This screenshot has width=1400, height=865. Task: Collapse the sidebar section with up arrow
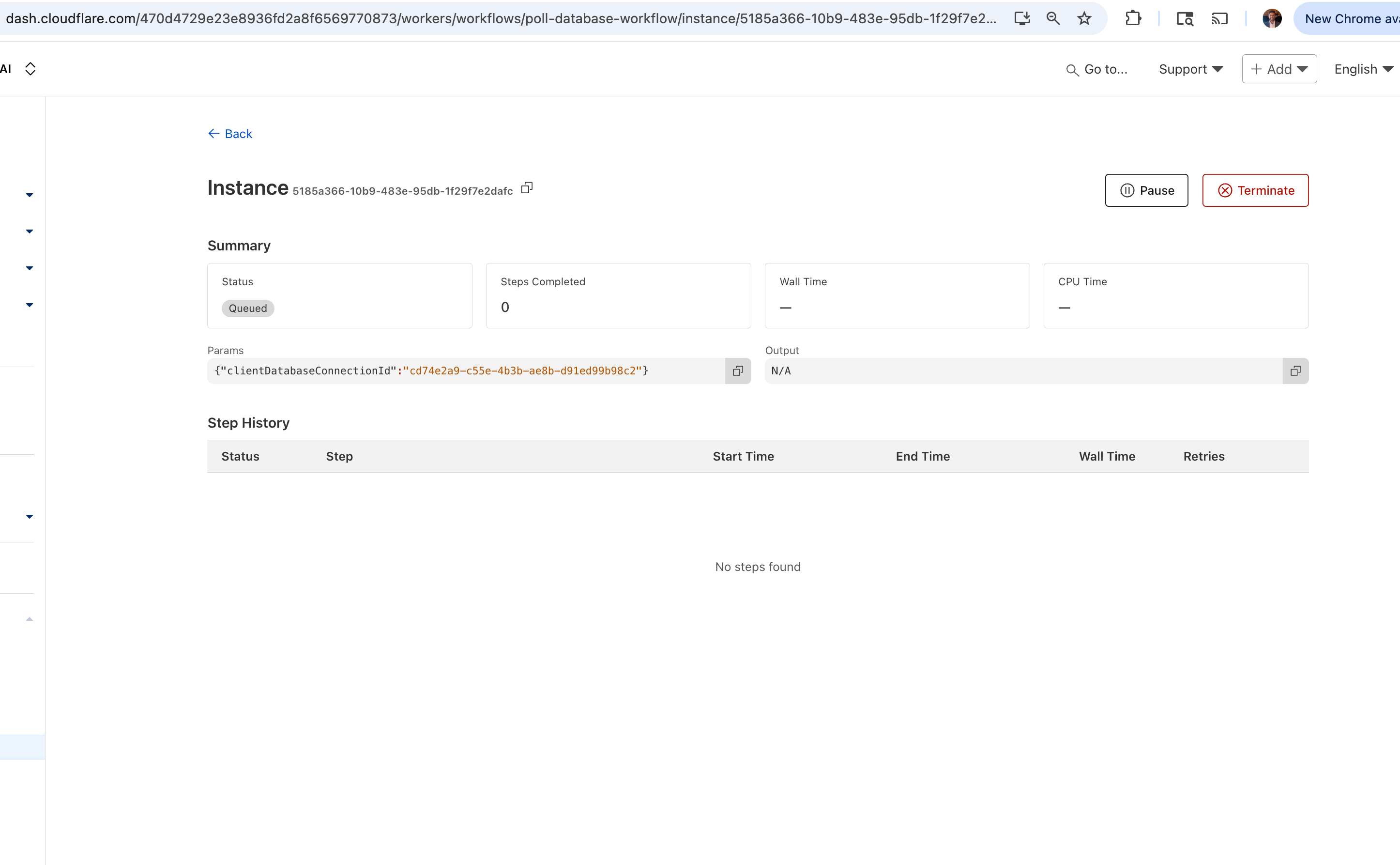click(x=30, y=619)
